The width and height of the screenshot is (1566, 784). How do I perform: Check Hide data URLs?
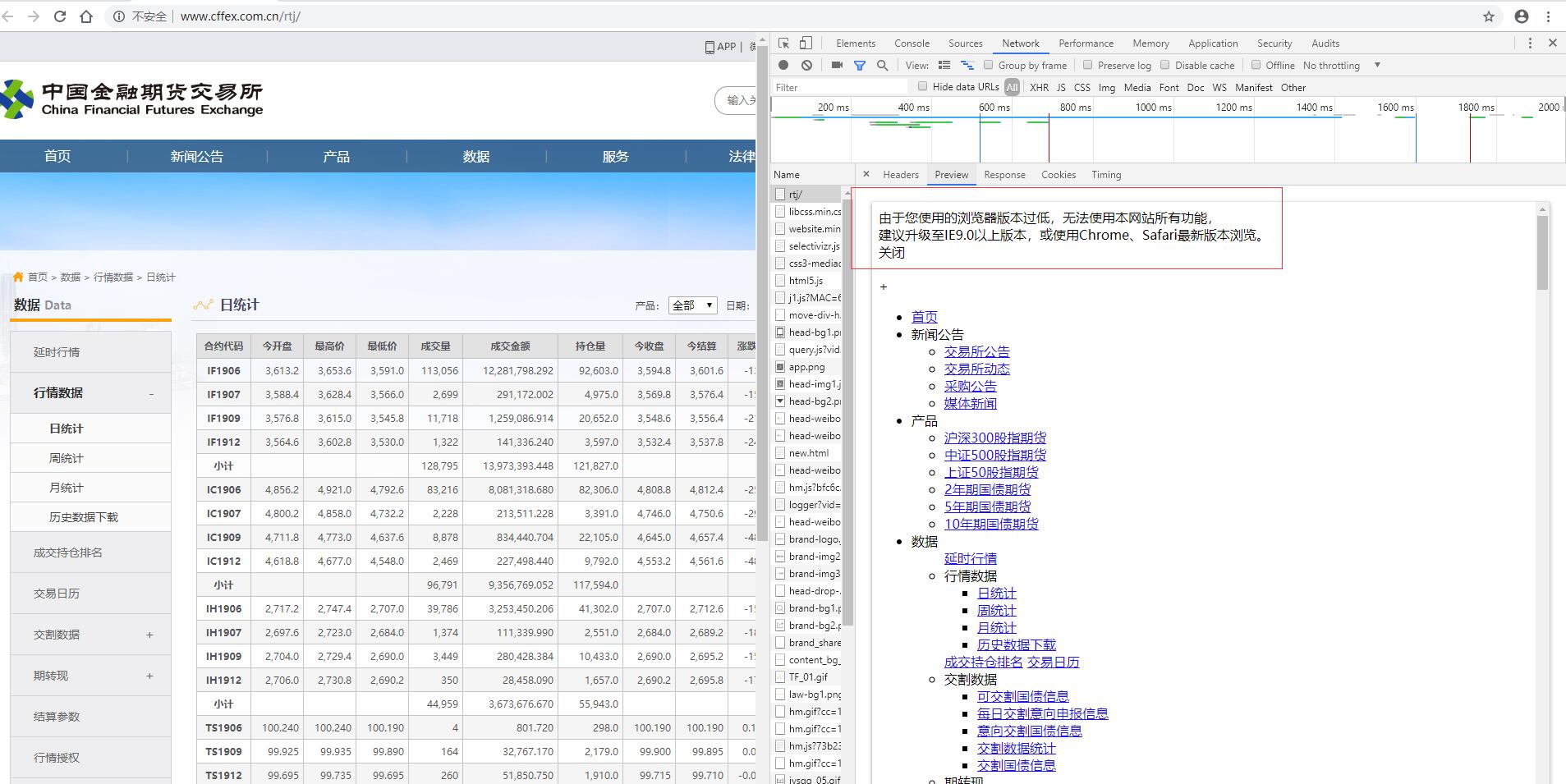(x=923, y=86)
